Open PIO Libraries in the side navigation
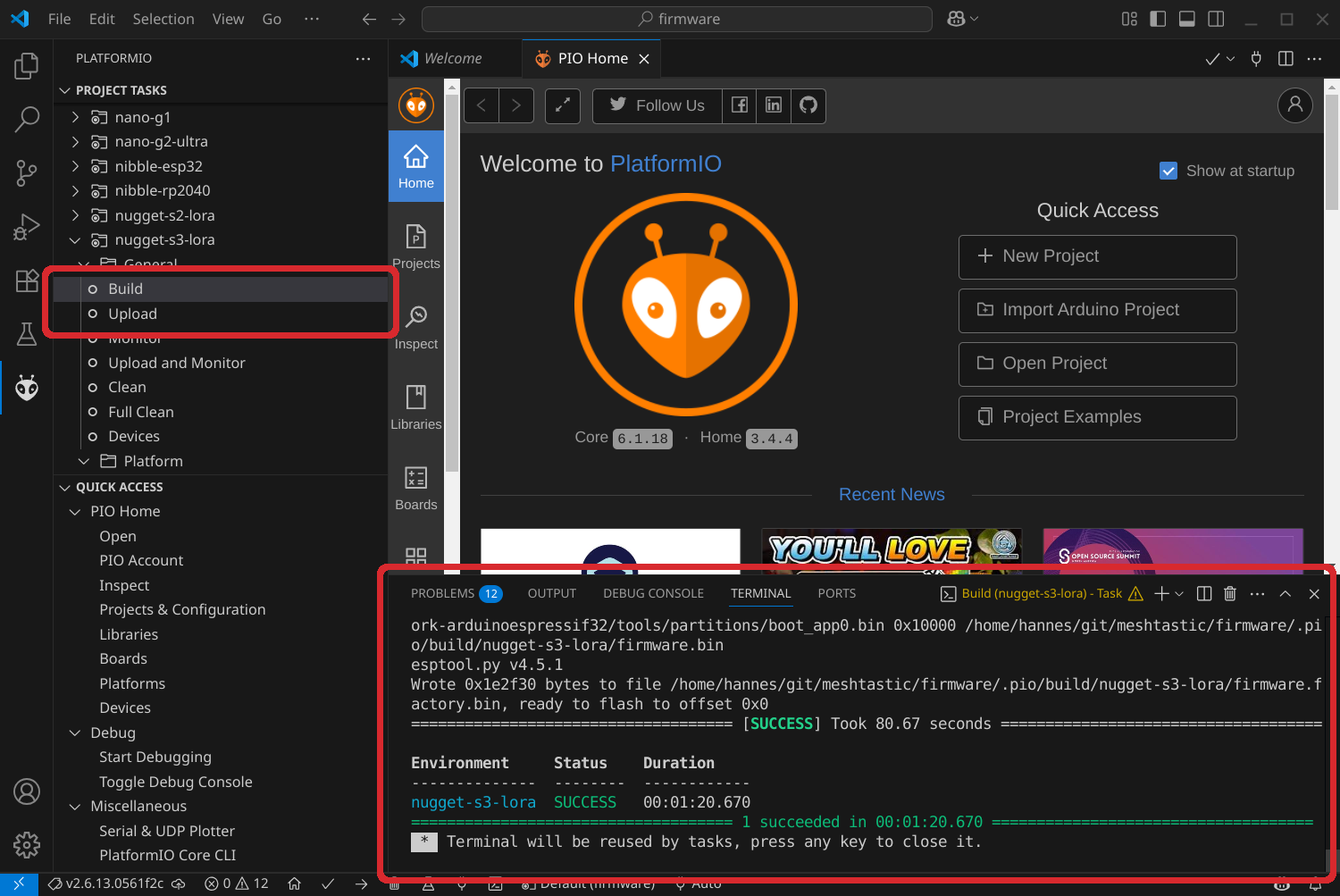Screen dimensions: 1340x896 415,407
